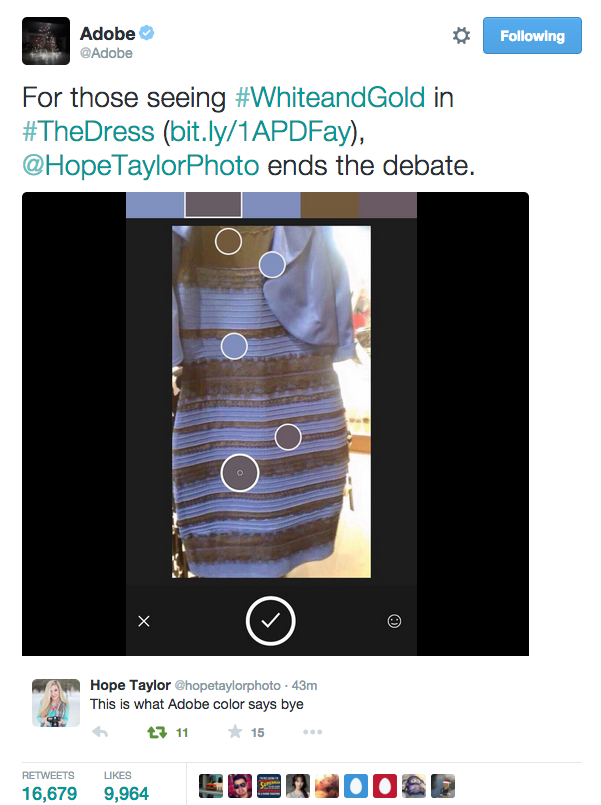The height and width of the screenshot is (805, 601).
Task: Open the gear settings icon
Action: tap(461, 35)
